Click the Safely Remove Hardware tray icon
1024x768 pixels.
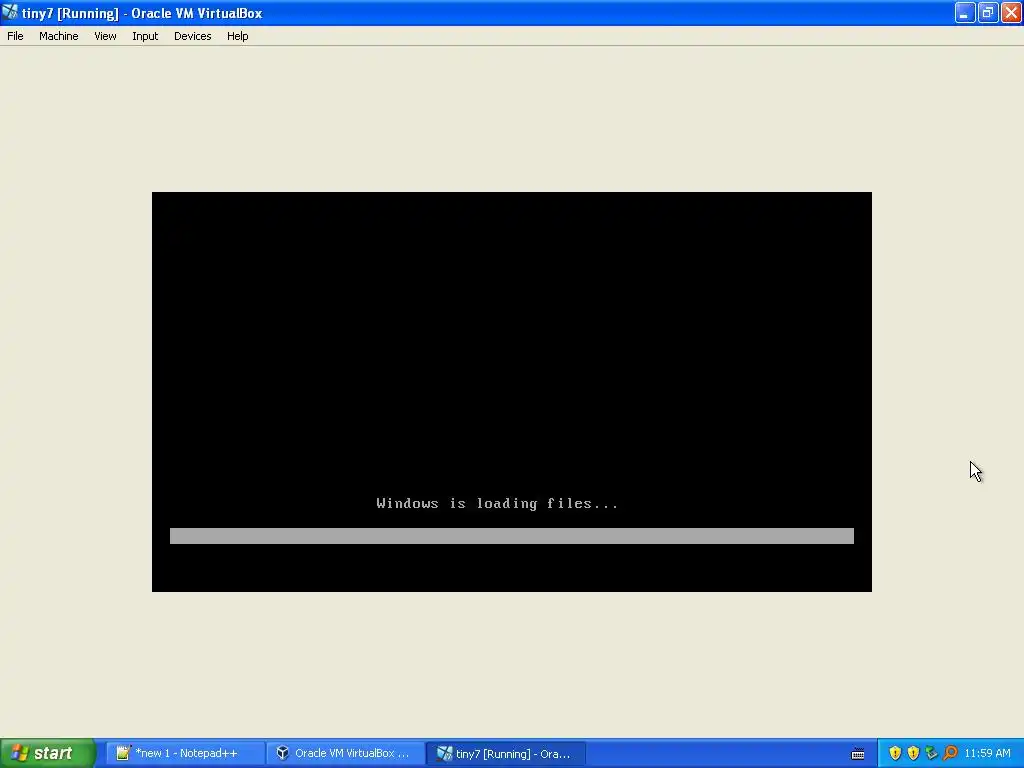click(931, 754)
